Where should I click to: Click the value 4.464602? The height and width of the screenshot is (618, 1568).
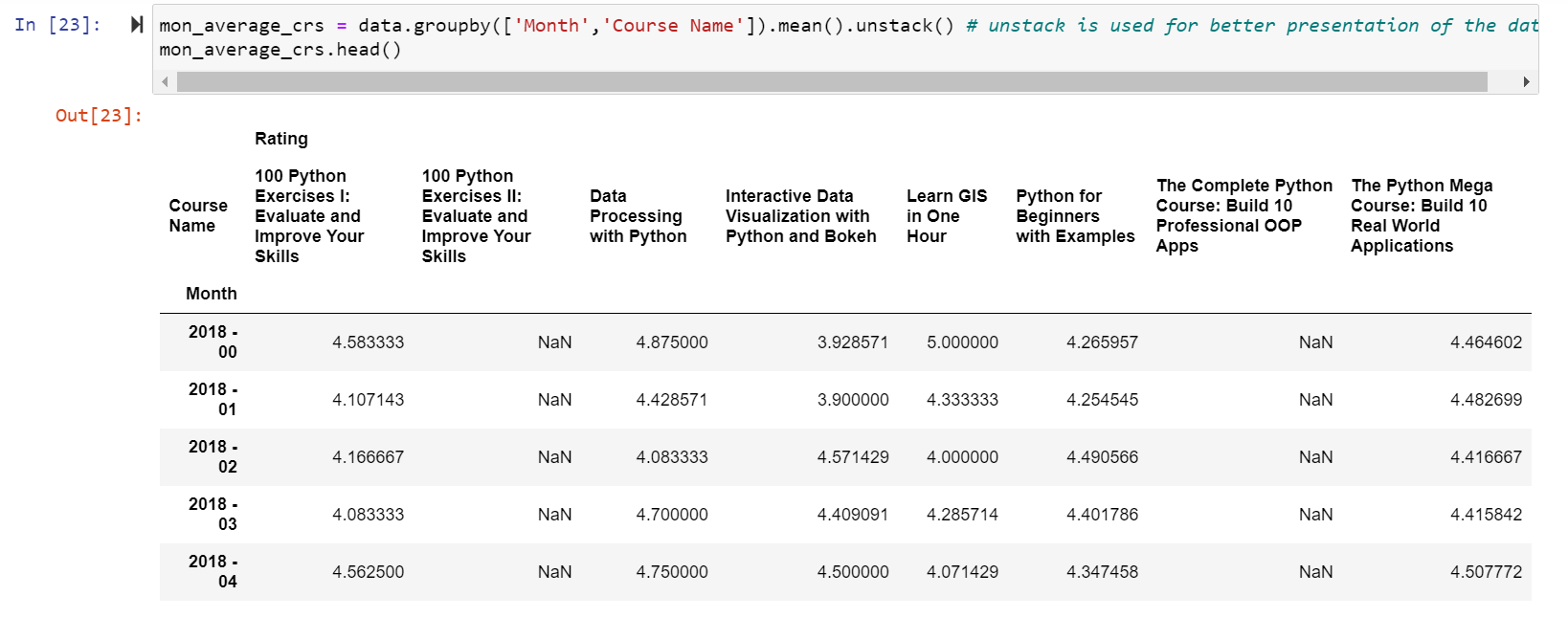coord(1486,342)
